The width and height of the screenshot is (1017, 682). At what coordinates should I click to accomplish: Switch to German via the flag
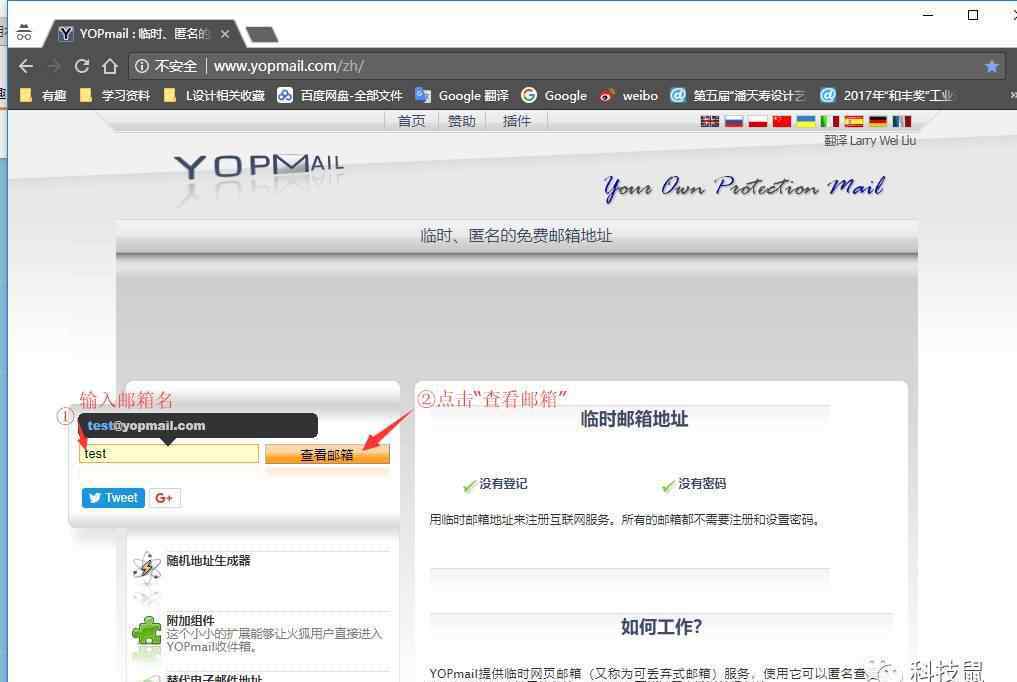point(878,121)
